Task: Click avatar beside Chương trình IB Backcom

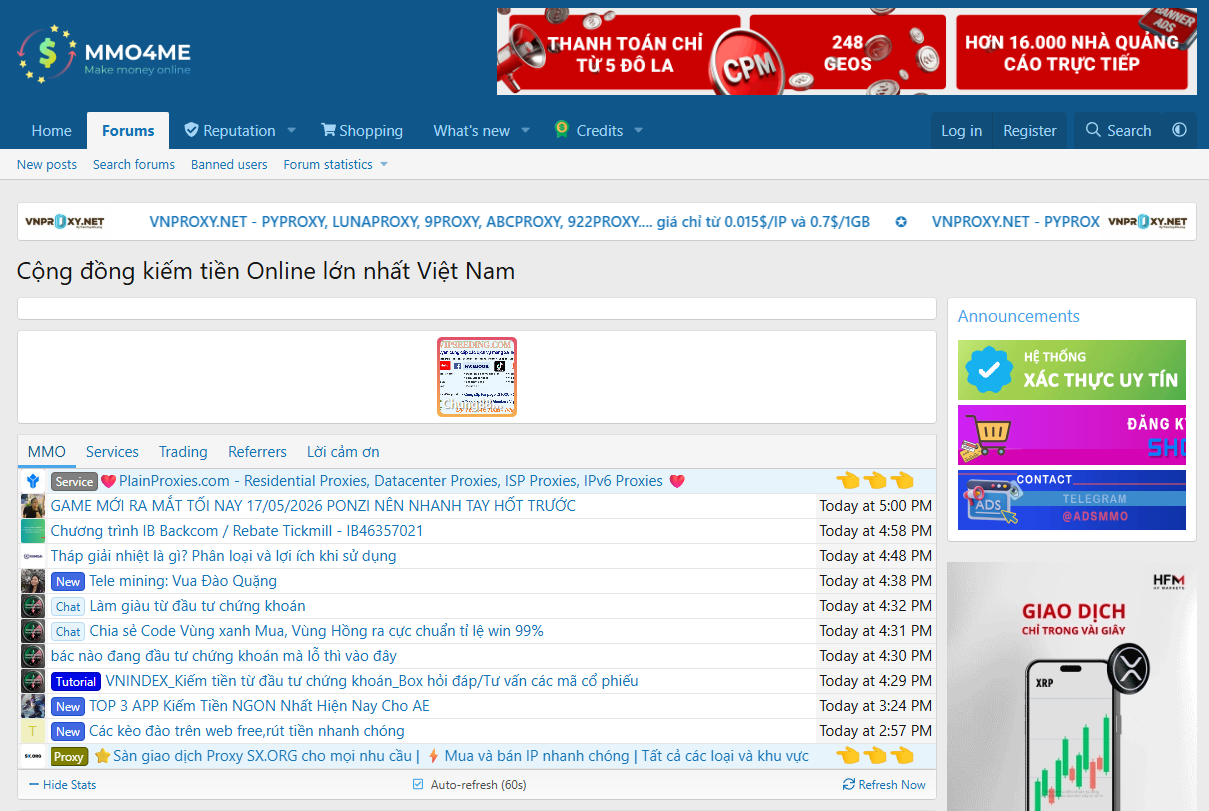Action: point(33,531)
